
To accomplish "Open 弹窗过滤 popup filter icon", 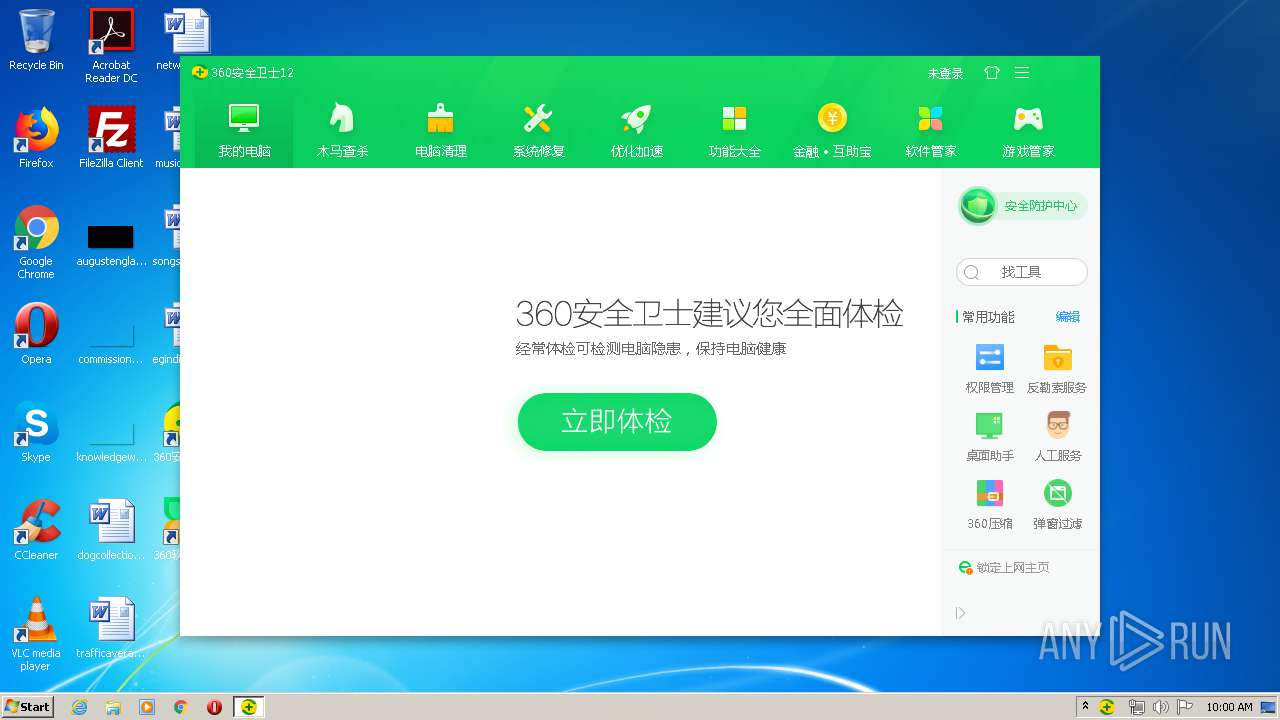I will pyautogui.click(x=1057, y=504).
